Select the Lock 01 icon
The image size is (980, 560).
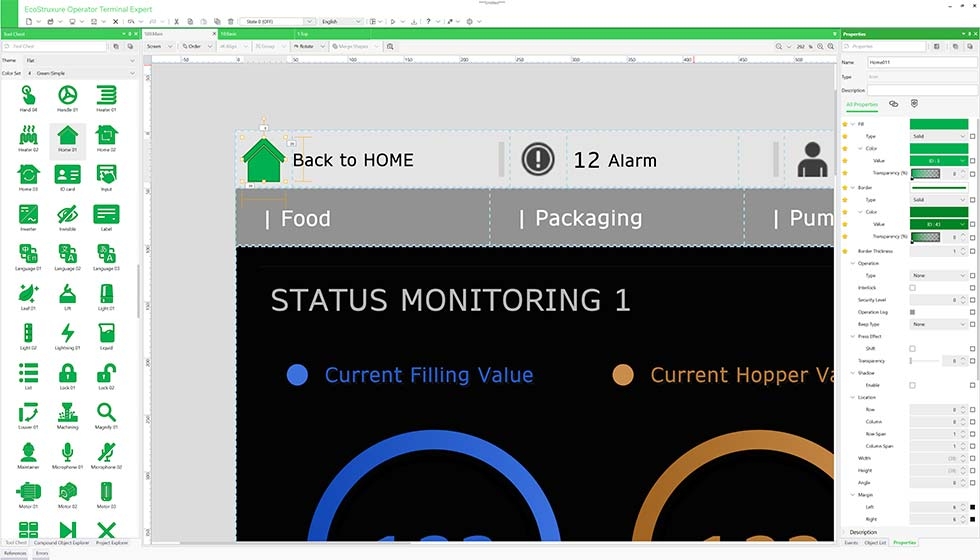[67, 372]
